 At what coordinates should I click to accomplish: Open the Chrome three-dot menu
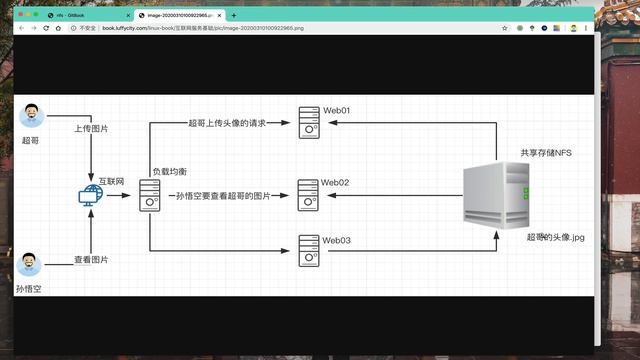[x=586, y=28]
